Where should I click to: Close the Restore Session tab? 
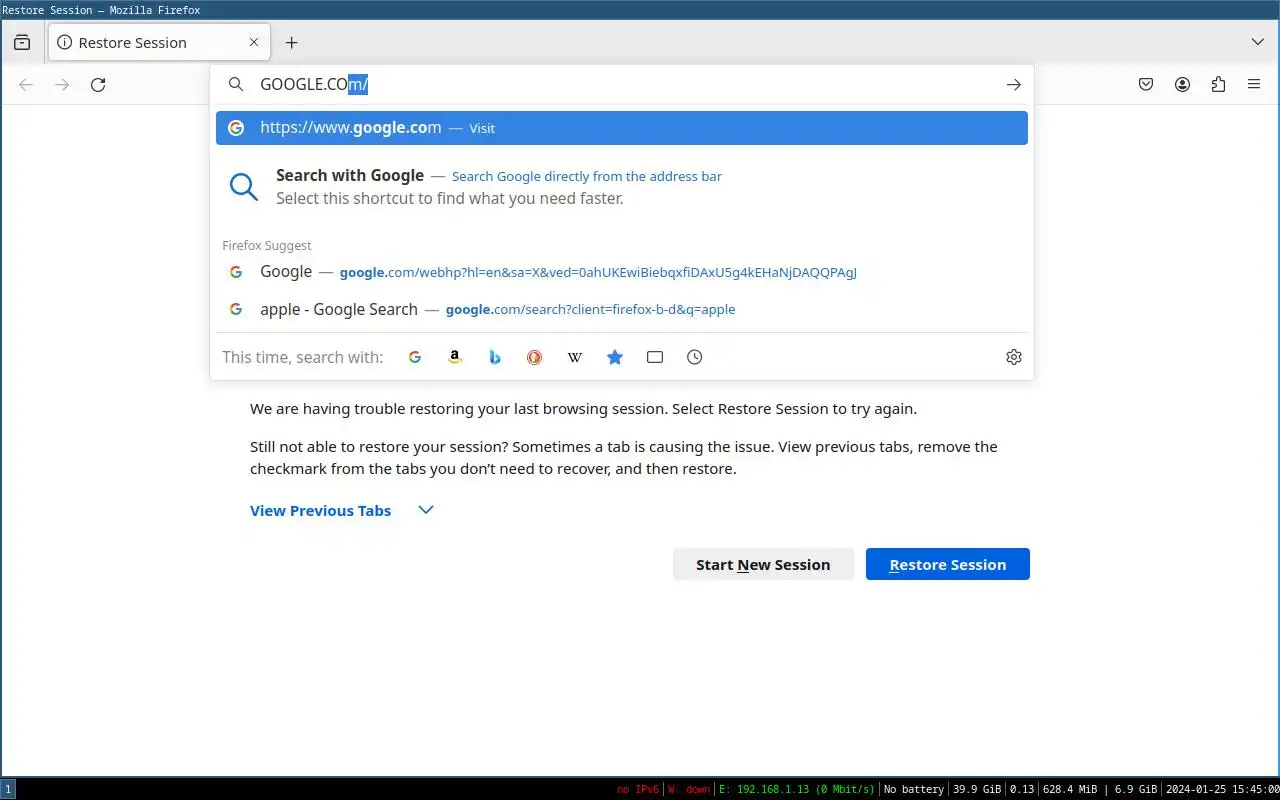coord(254,42)
